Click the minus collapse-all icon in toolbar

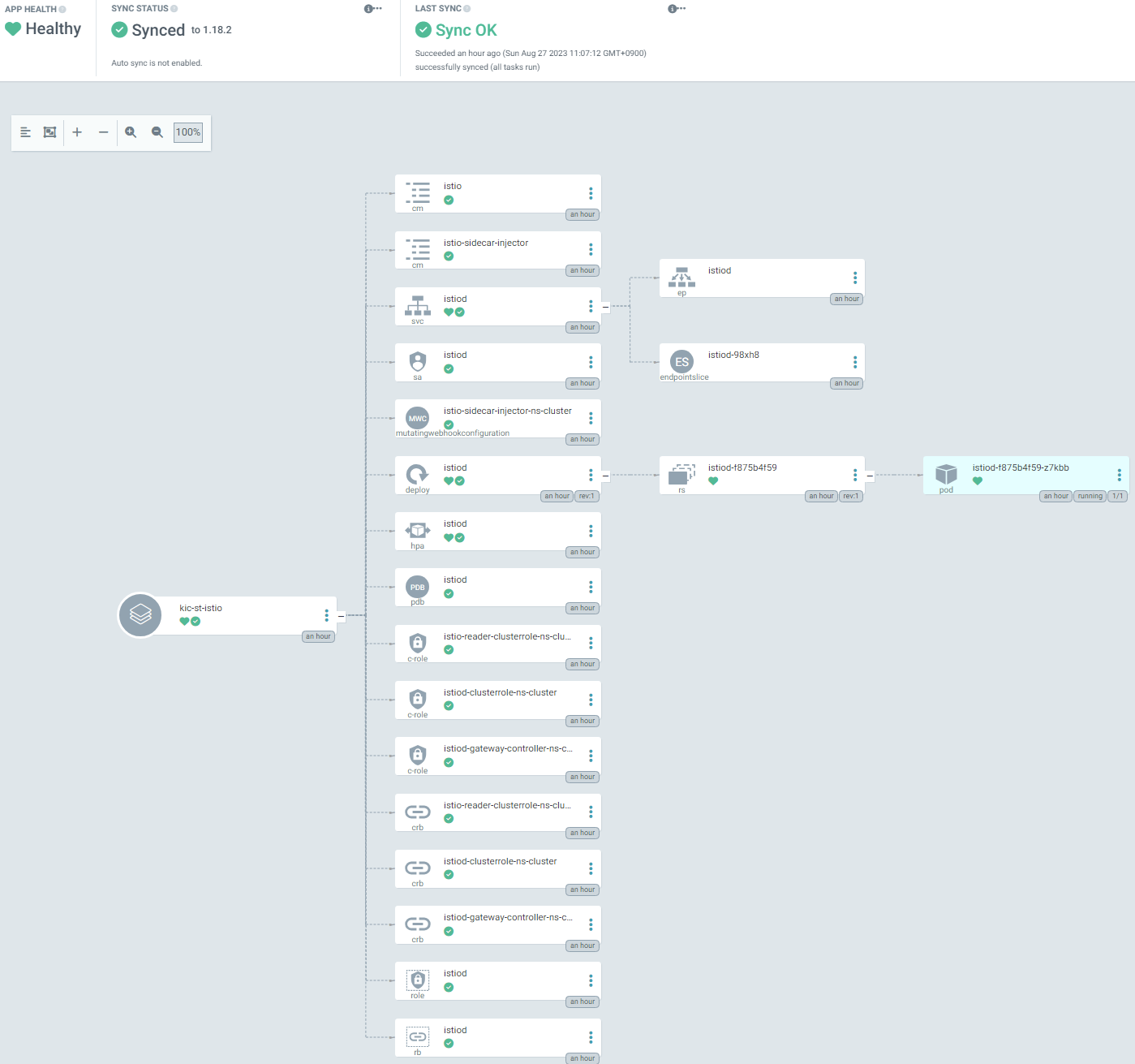click(x=103, y=132)
